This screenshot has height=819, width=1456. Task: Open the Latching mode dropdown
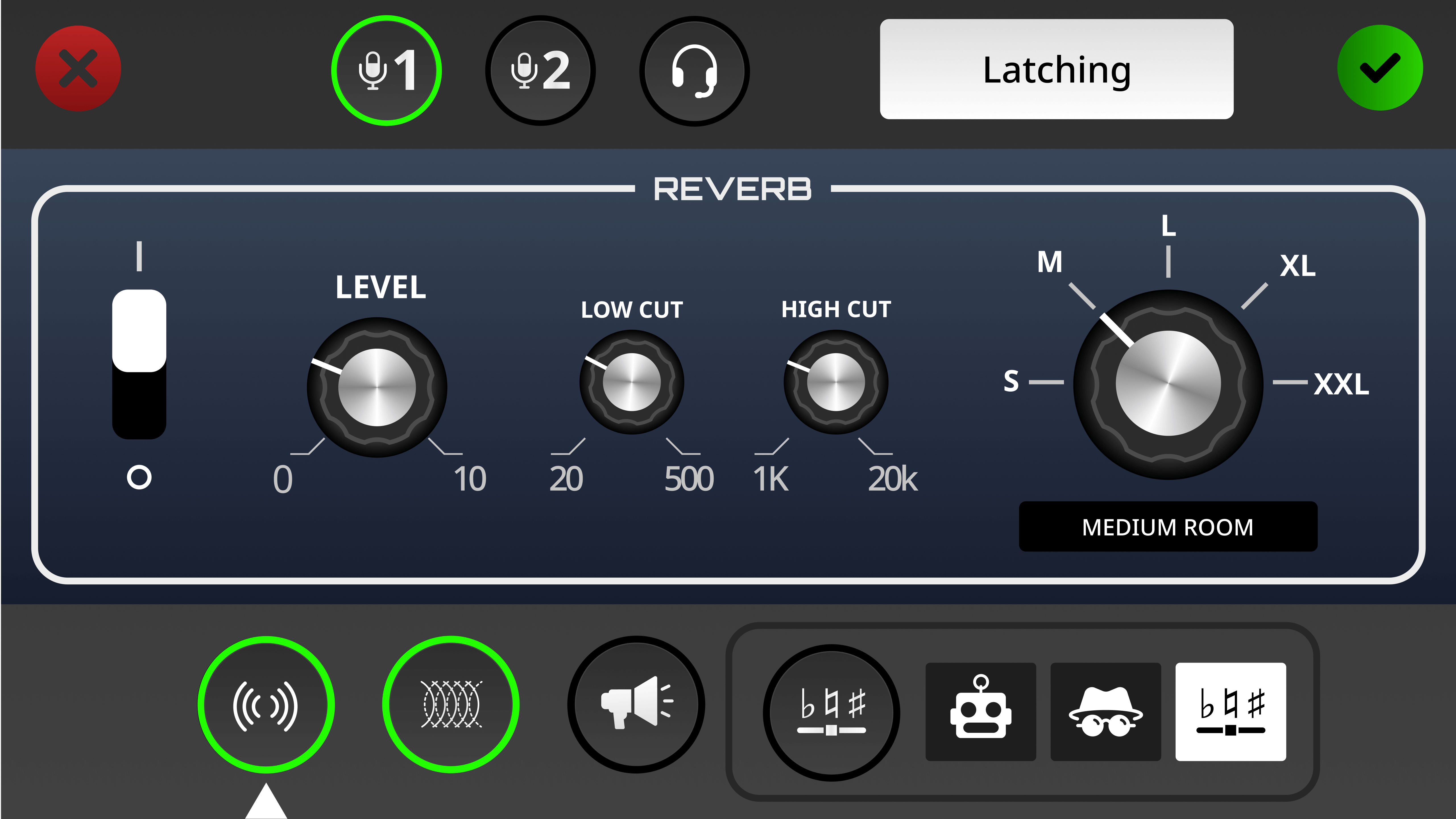(x=1057, y=69)
